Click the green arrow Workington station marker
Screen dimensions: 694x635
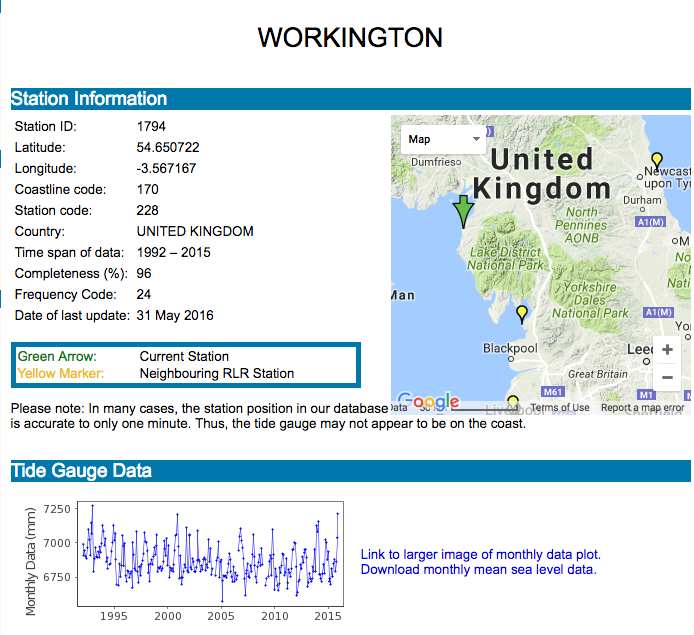463,212
